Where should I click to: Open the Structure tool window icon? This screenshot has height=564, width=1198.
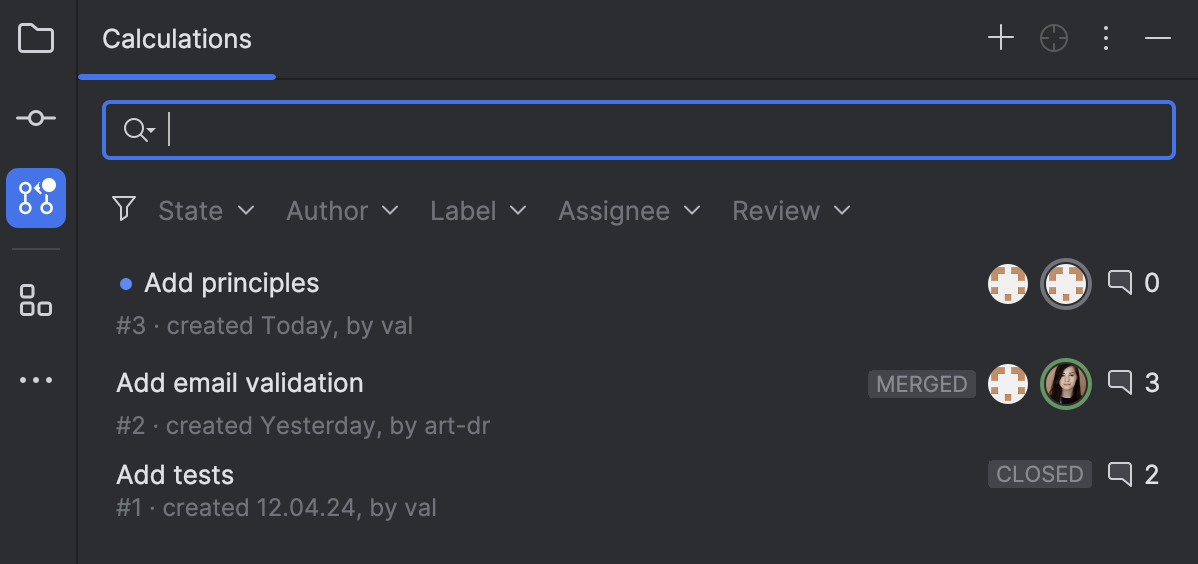[36, 299]
